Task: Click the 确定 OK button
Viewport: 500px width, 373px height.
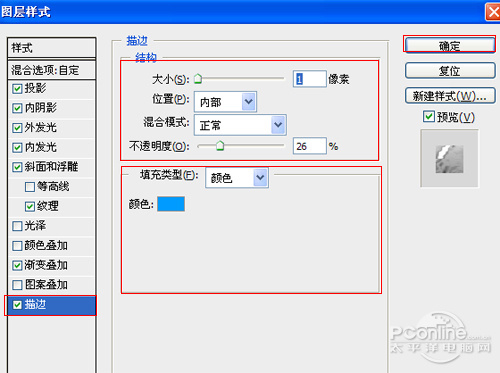Action: coord(450,45)
